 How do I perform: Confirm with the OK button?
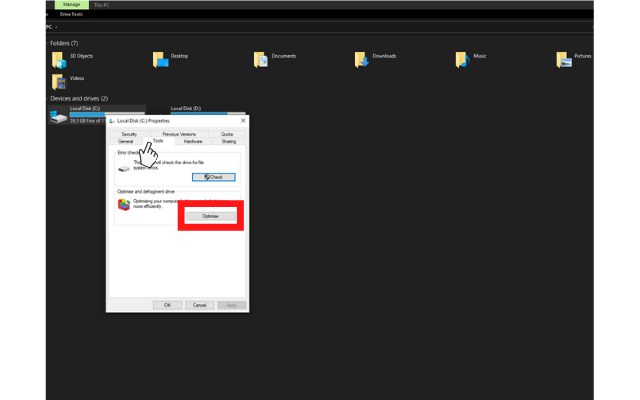(x=167, y=305)
